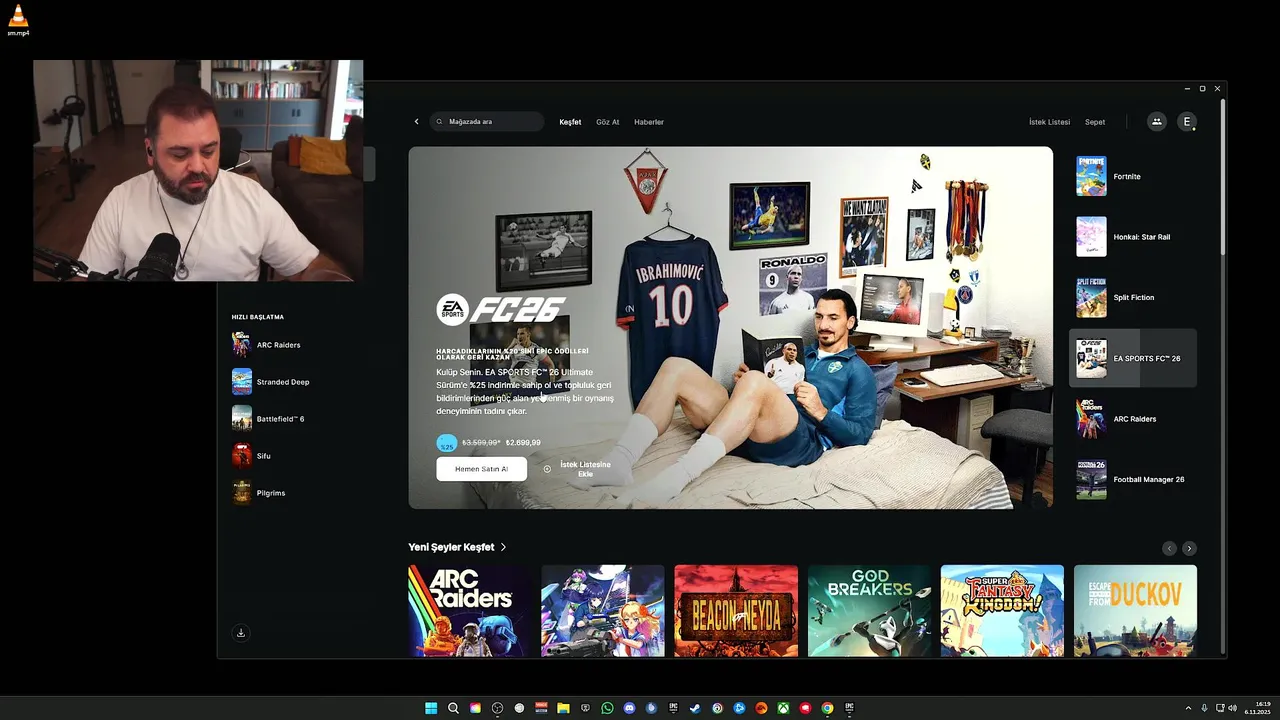The image size is (1280, 720).
Task: Click the Mağazada ara search field
Action: coord(487,122)
